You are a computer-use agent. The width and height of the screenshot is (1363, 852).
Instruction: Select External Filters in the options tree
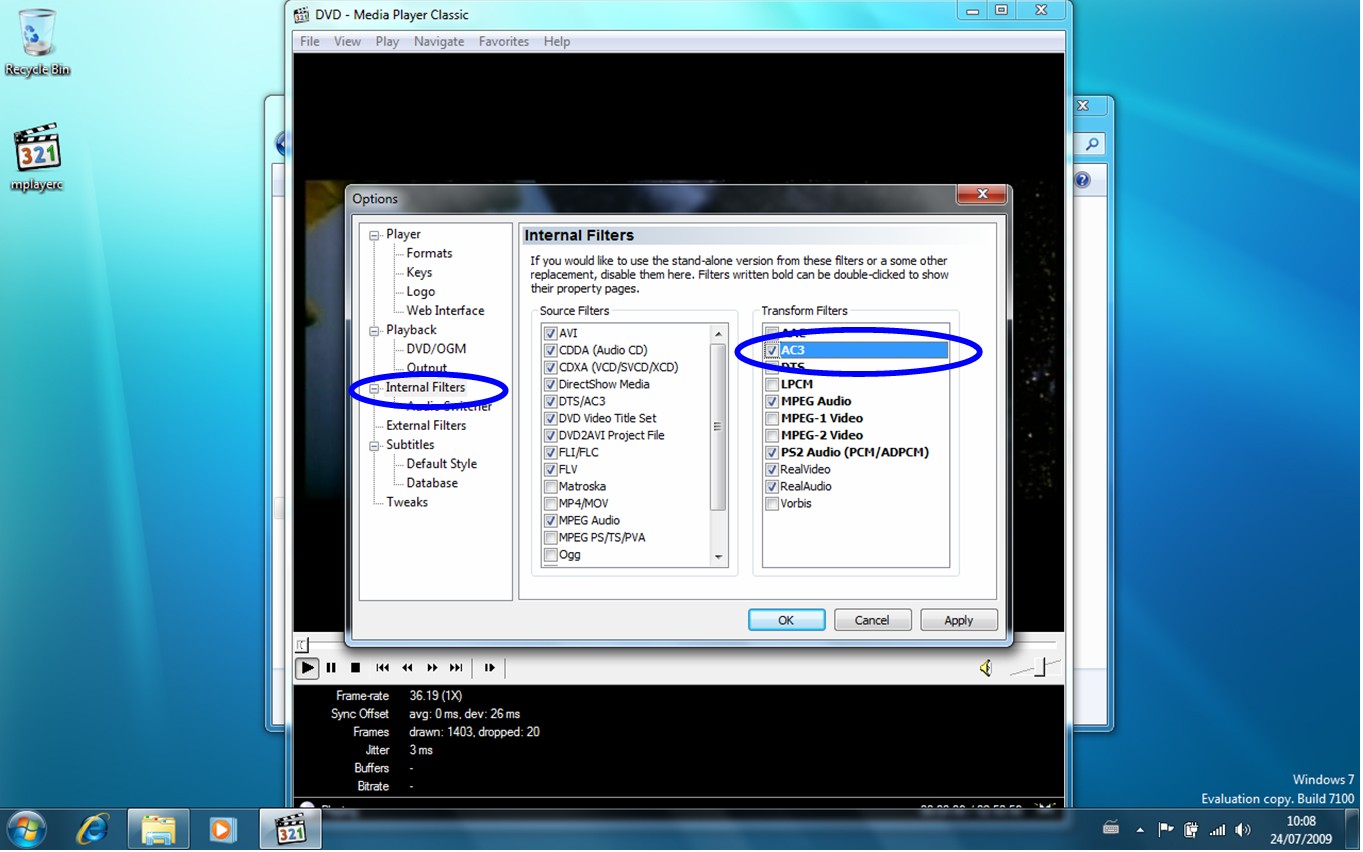(426, 425)
